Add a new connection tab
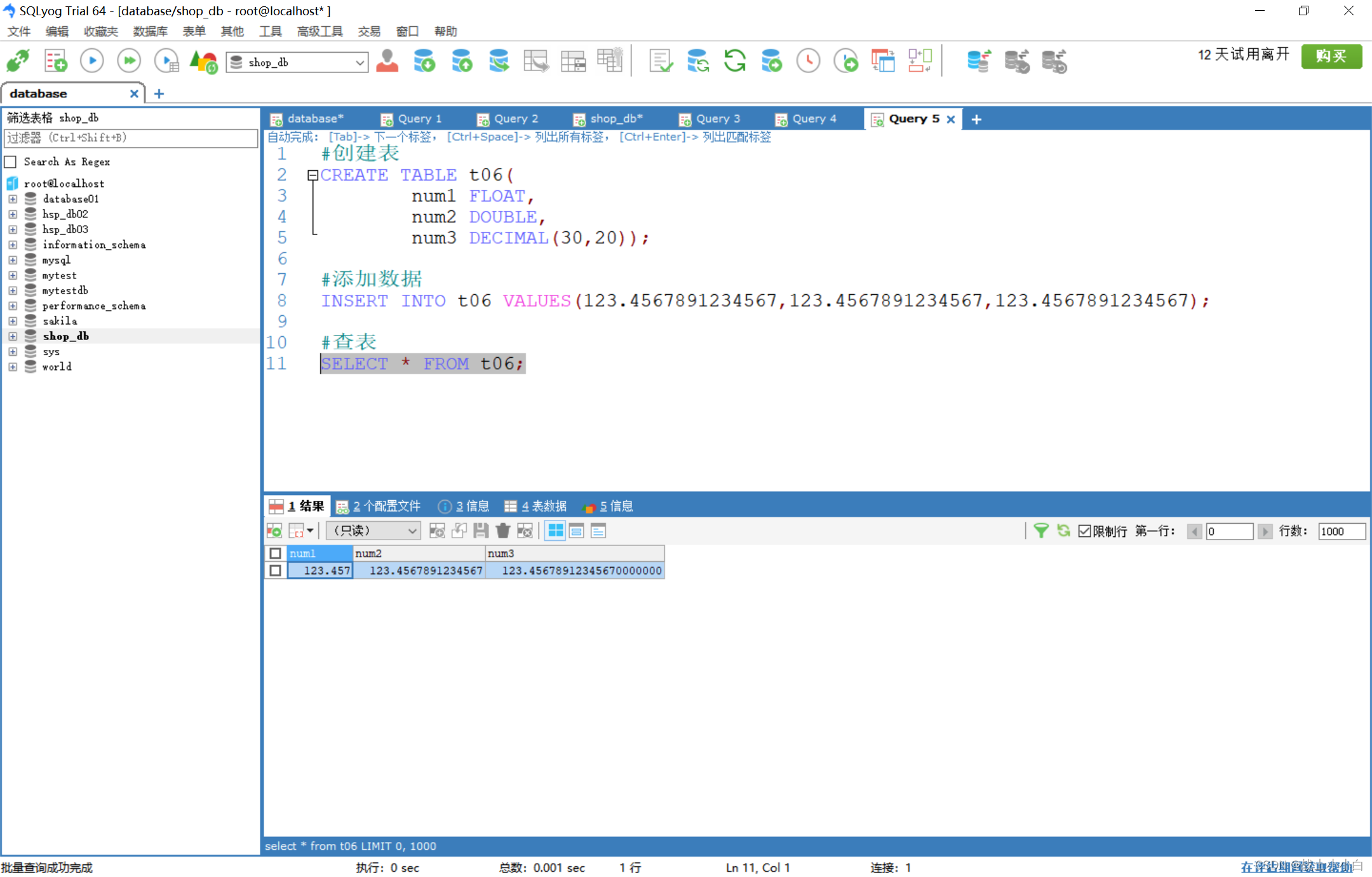The width and height of the screenshot is (1372, 877). point(159,93)
